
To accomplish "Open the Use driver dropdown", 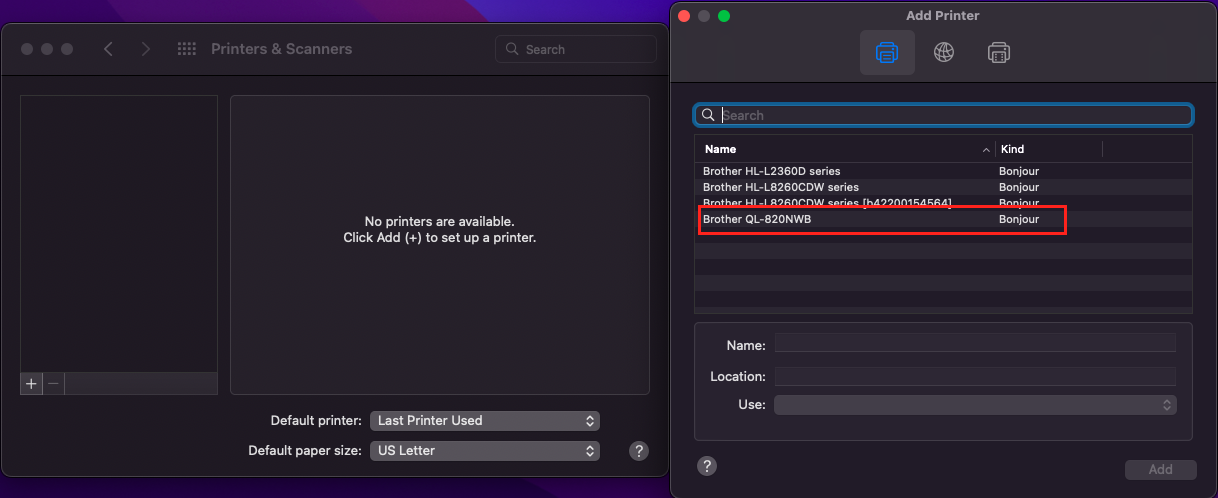I will pyautogui.click(x=975, y=405).
